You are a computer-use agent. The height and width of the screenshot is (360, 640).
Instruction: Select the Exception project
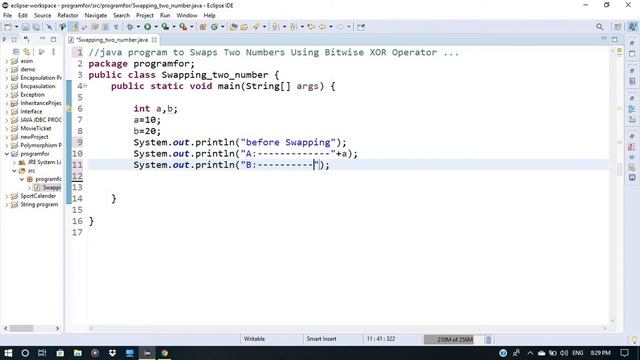(x=32, y=95)
